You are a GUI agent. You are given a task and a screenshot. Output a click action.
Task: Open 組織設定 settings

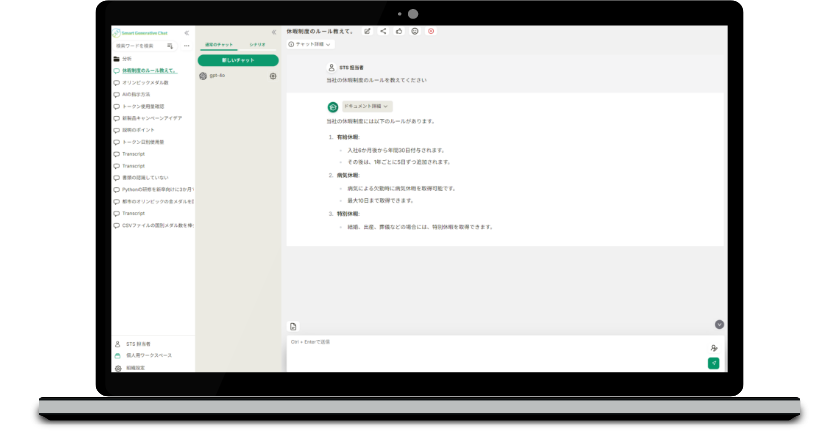coord(130,369)
